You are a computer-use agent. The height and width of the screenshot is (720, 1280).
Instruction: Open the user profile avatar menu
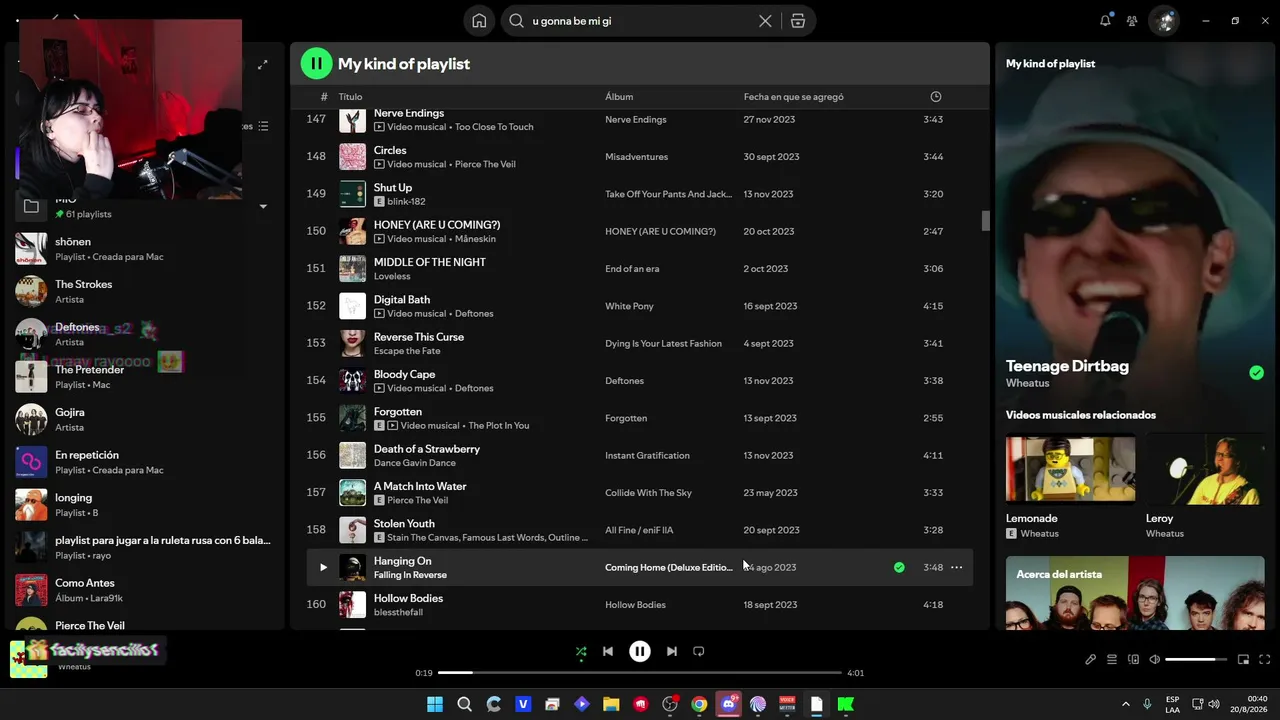point(1164,21)
